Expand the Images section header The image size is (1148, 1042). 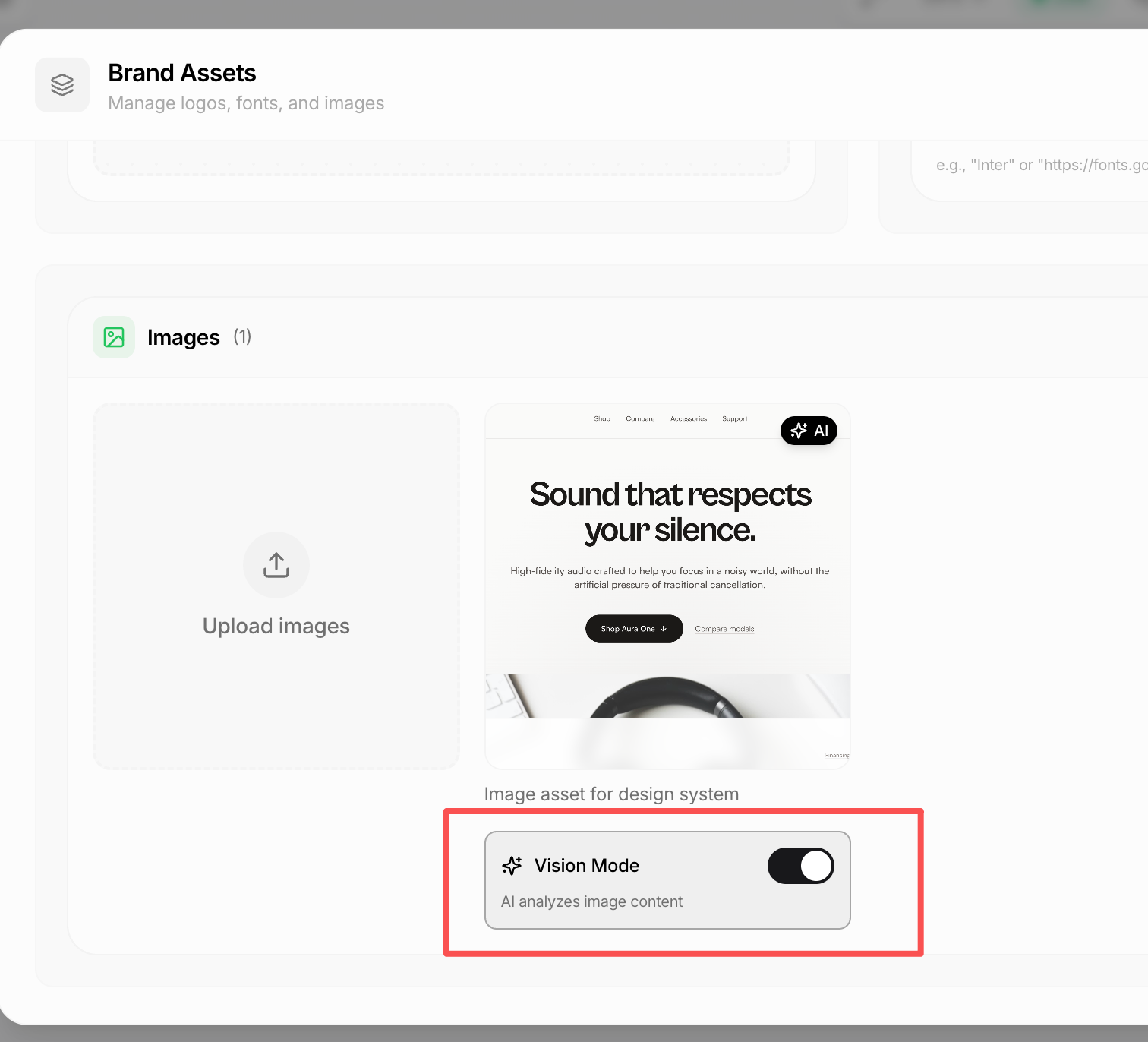183,336
